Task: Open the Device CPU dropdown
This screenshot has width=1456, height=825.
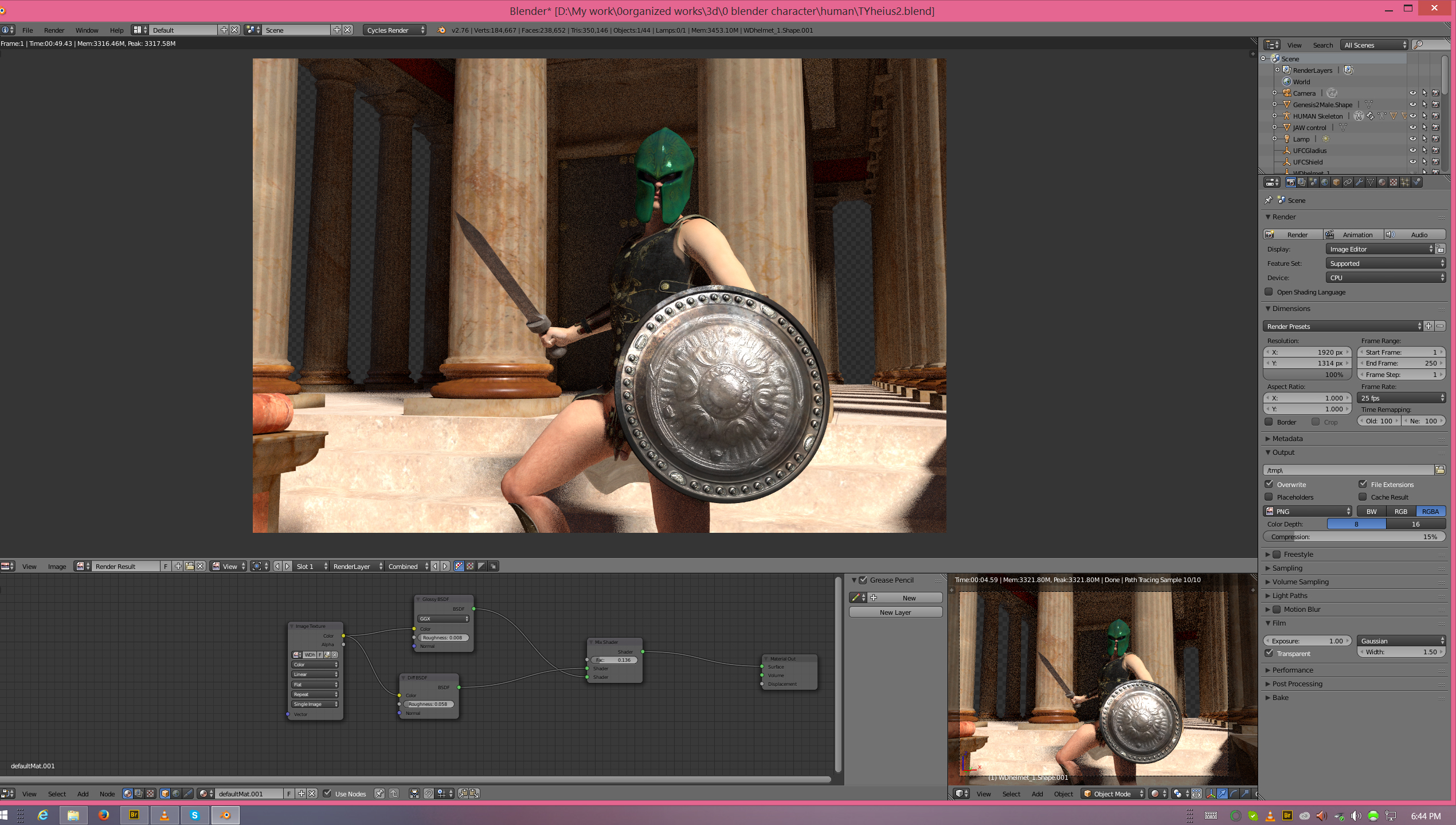Action: [1385, 277]
